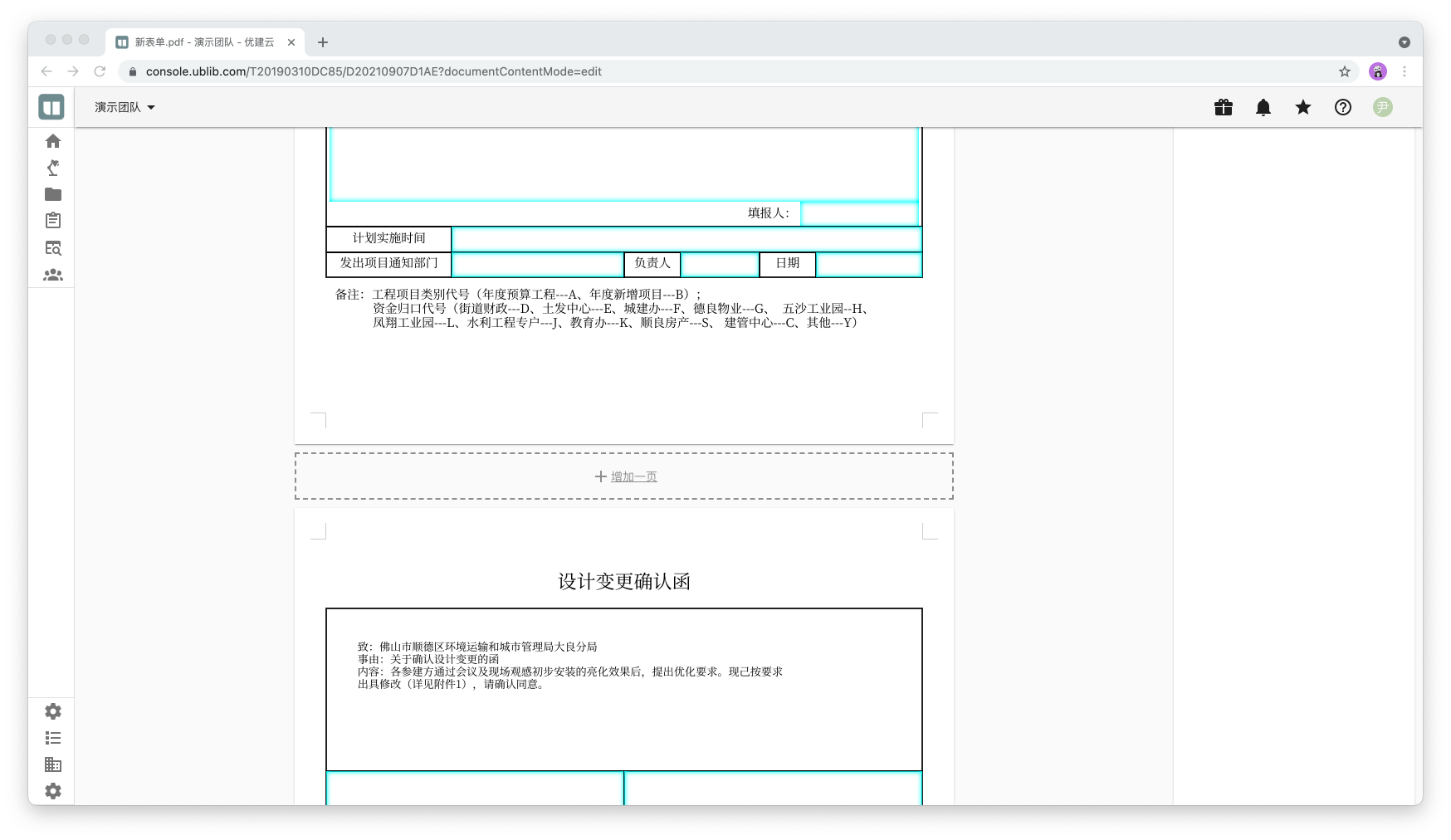Open team members group icon
The image size is (1451, 840).
53,275
